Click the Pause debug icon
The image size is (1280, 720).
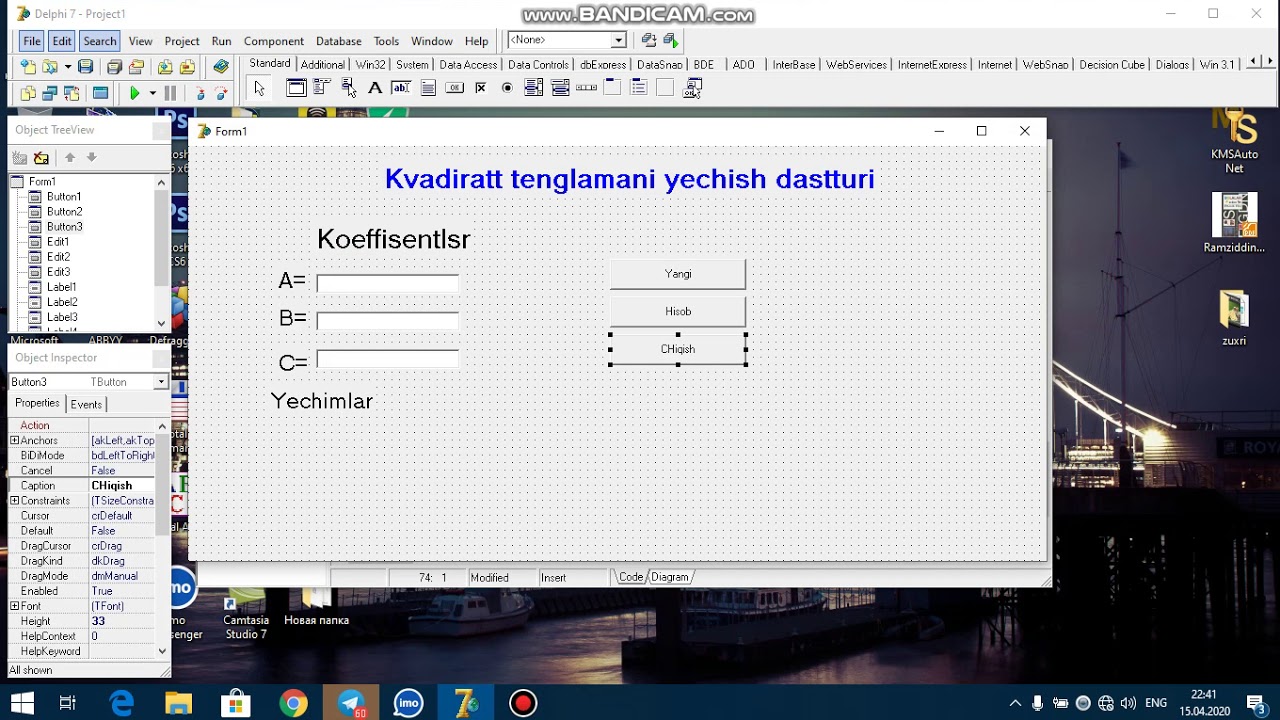pyautogui.click(x=170, y=93)
